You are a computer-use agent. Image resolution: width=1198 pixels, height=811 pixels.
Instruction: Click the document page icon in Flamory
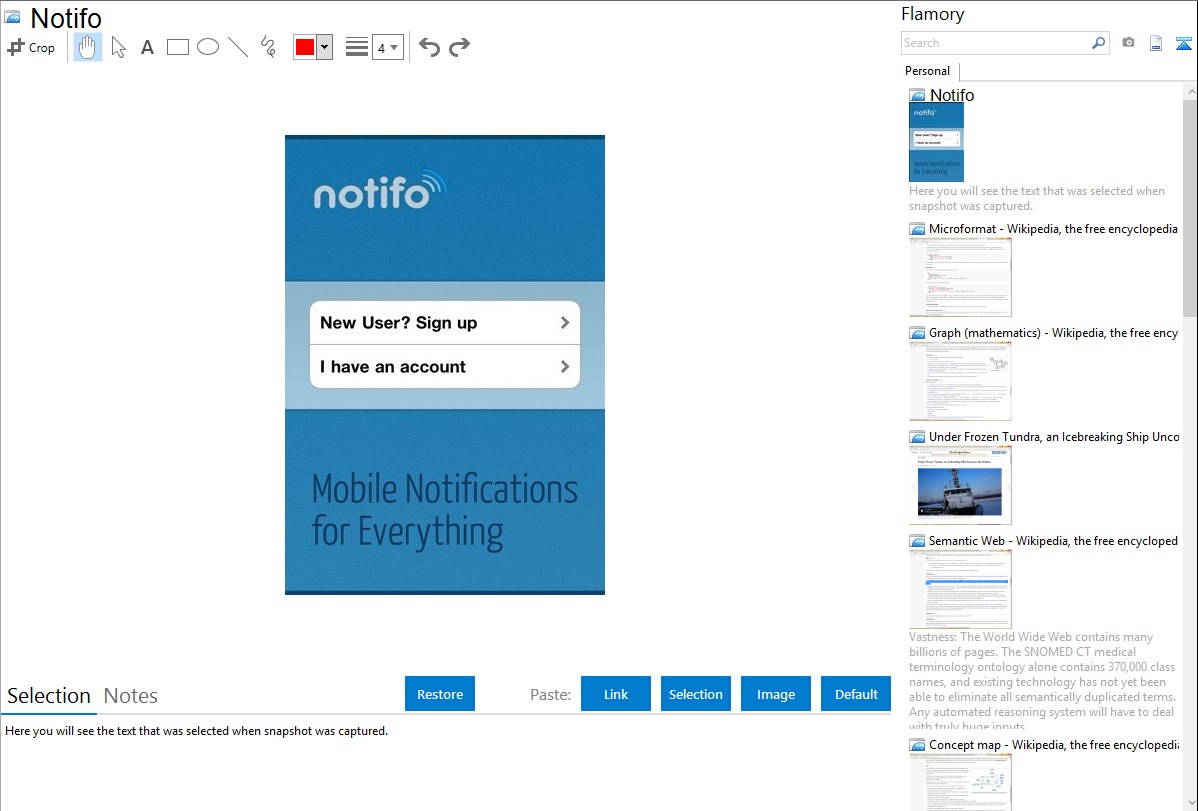click(1156, 43)
